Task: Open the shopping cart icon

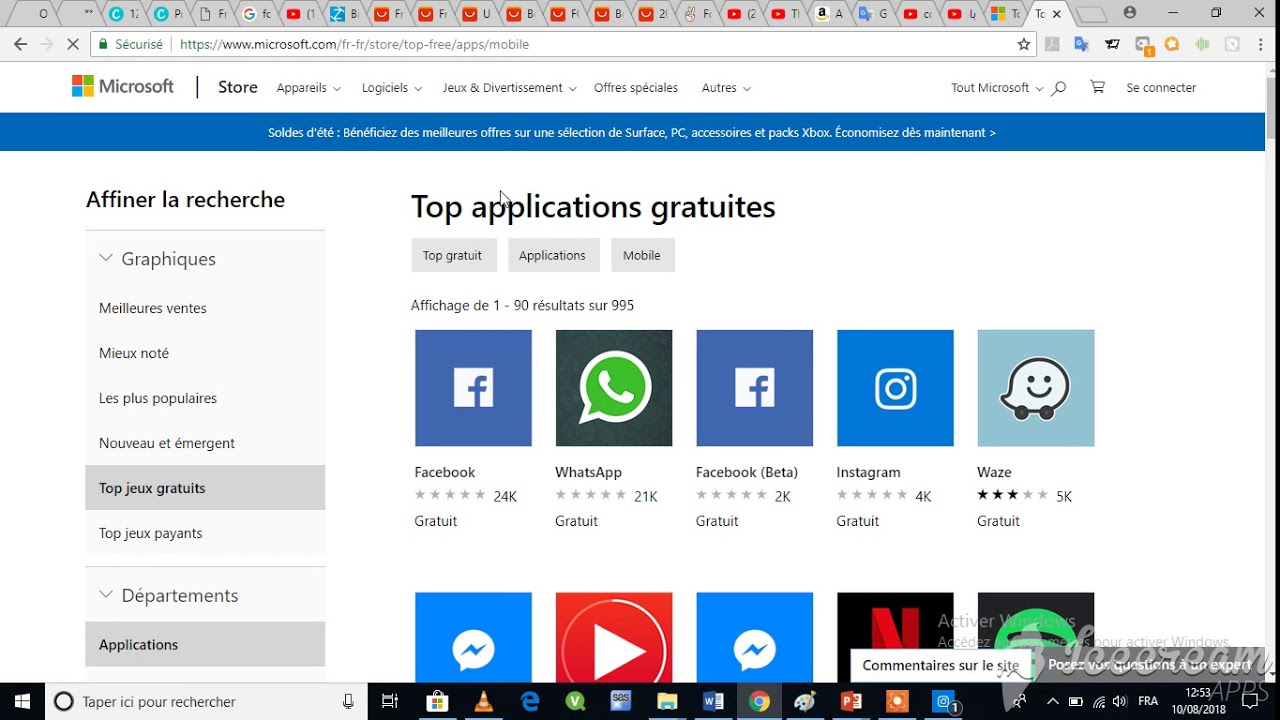Action: (x=1097, y=87)
